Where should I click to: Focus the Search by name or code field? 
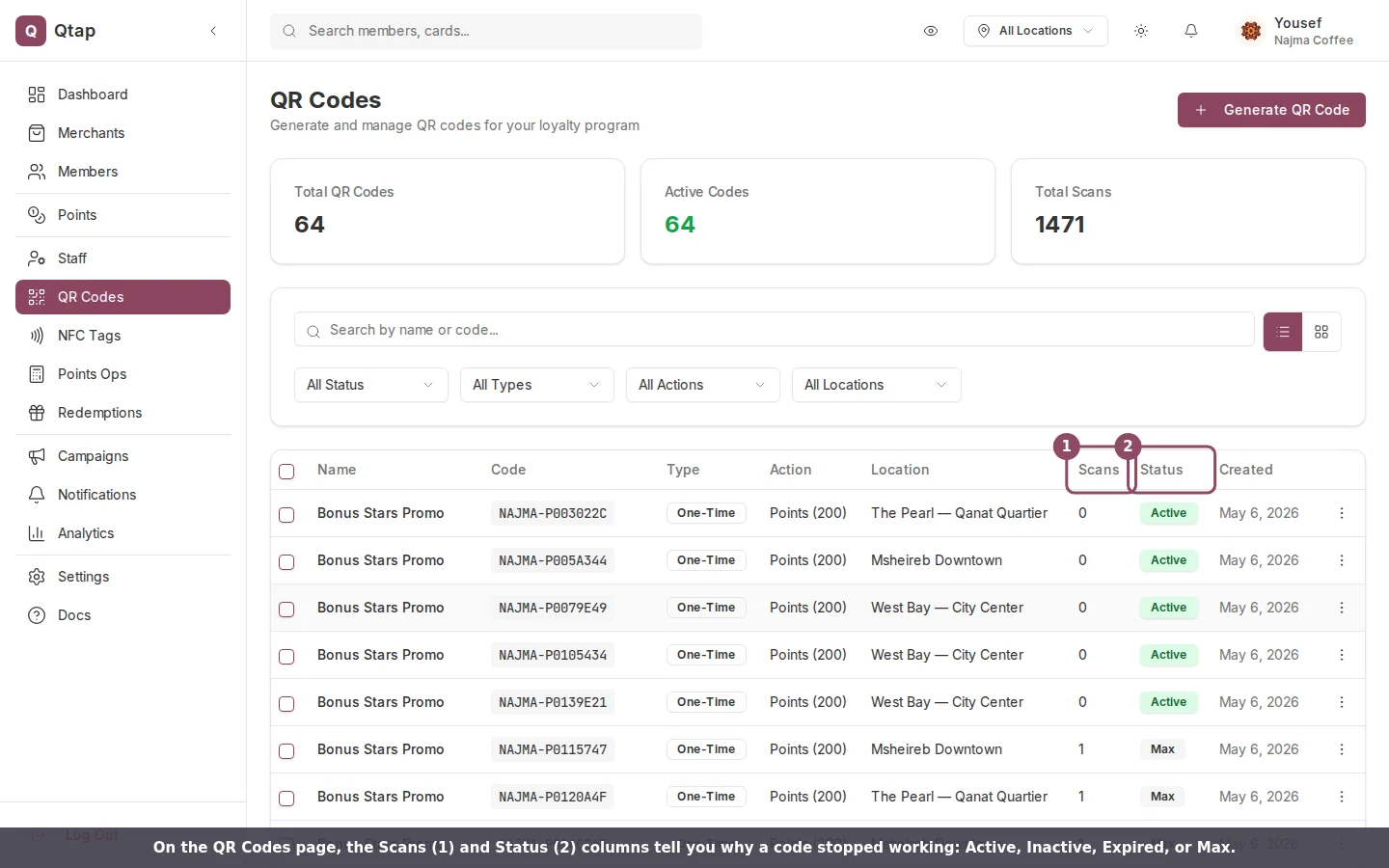coord(774,330)
